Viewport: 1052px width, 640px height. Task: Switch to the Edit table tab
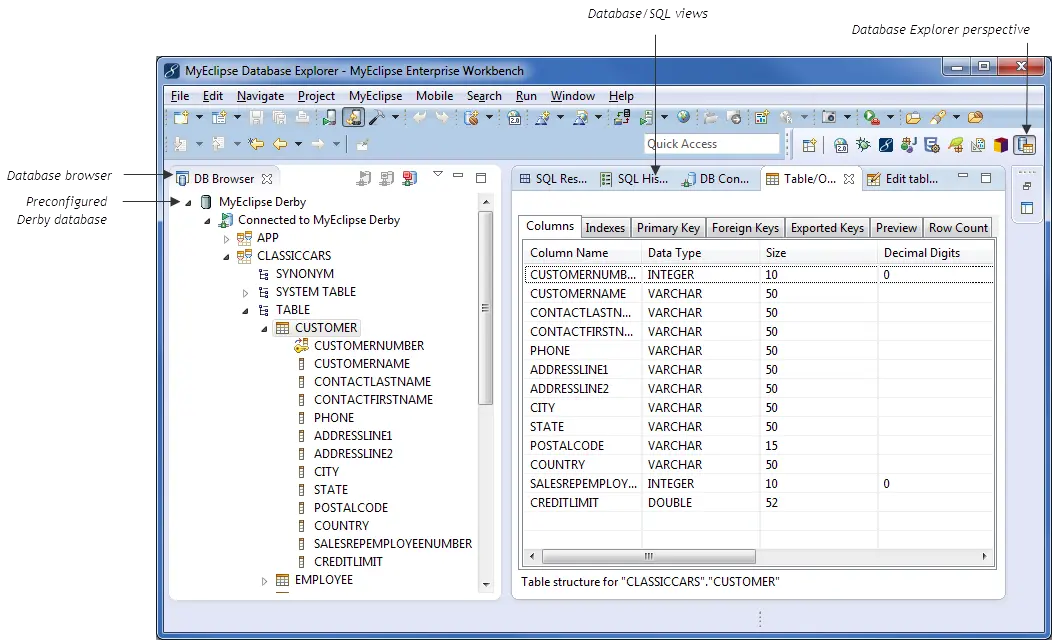click(903, 179)
